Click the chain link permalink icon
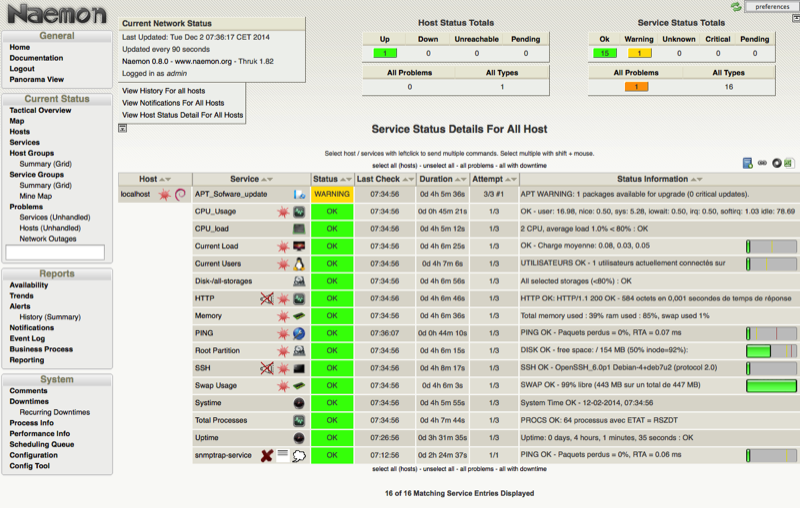The width and height of the screenshot is (800, 508). (x=762, y=163)
